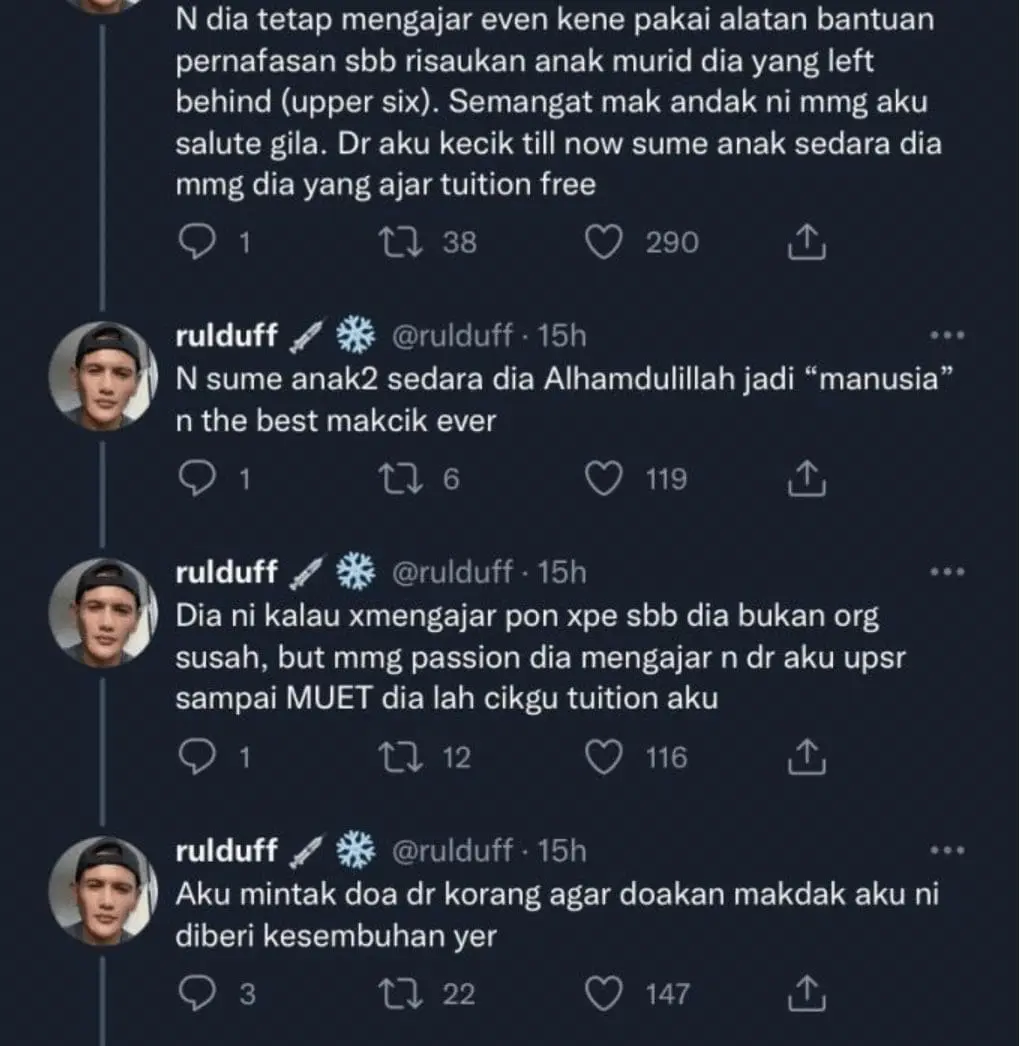Open the 15h timestamp on the MUET tweet
Image resolution: width=1020 pixels, height=1046 pixels.
click(562, 573)
